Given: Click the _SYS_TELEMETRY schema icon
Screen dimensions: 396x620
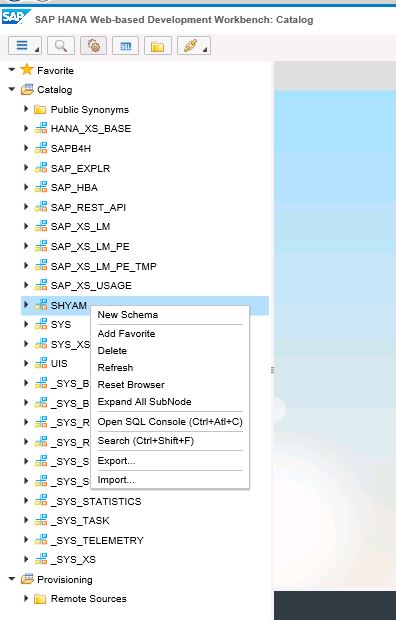Looking at the screenshot, I should point(41,540).
